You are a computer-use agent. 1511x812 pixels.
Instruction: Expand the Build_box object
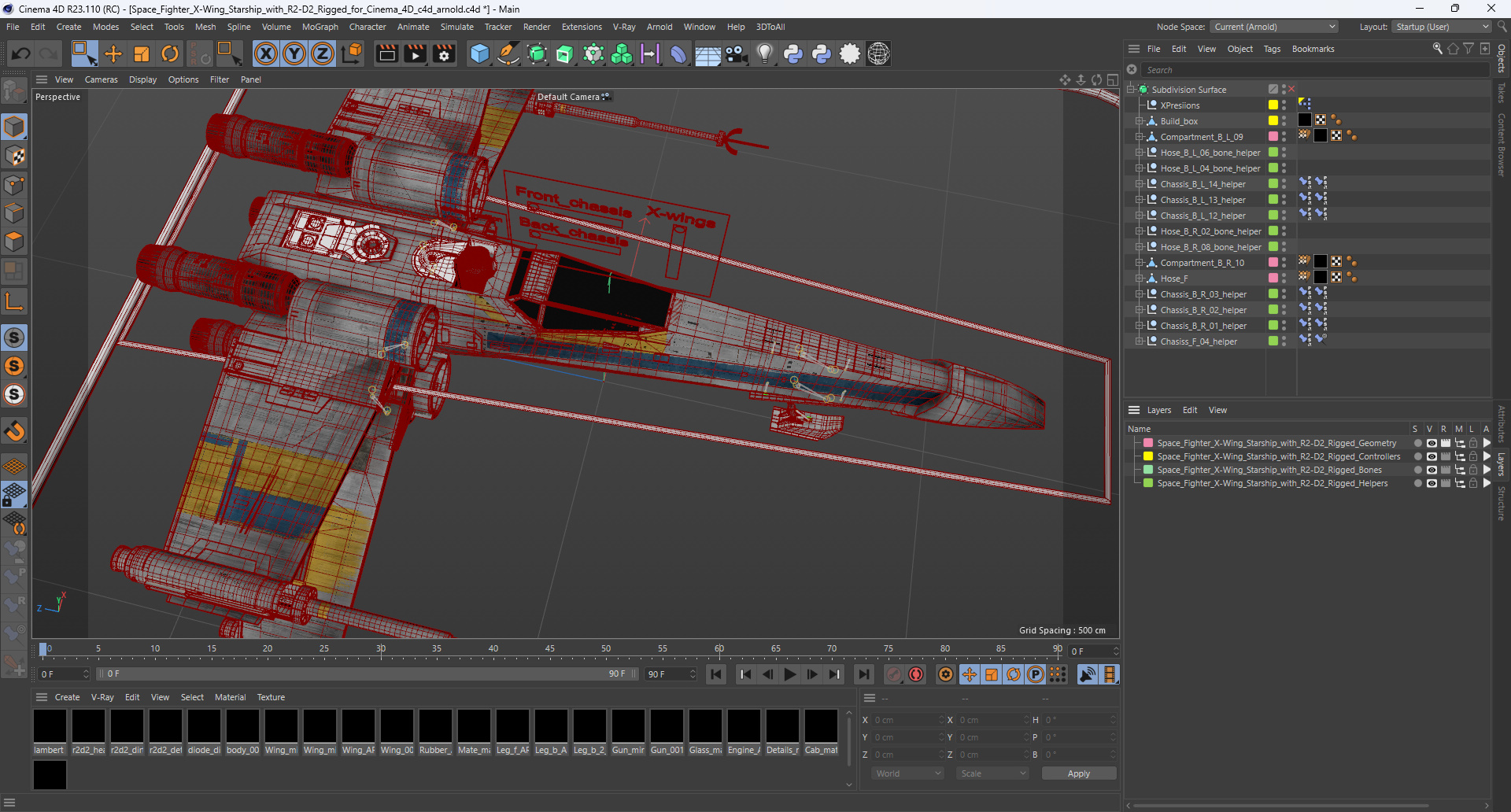click(1139, 121)
